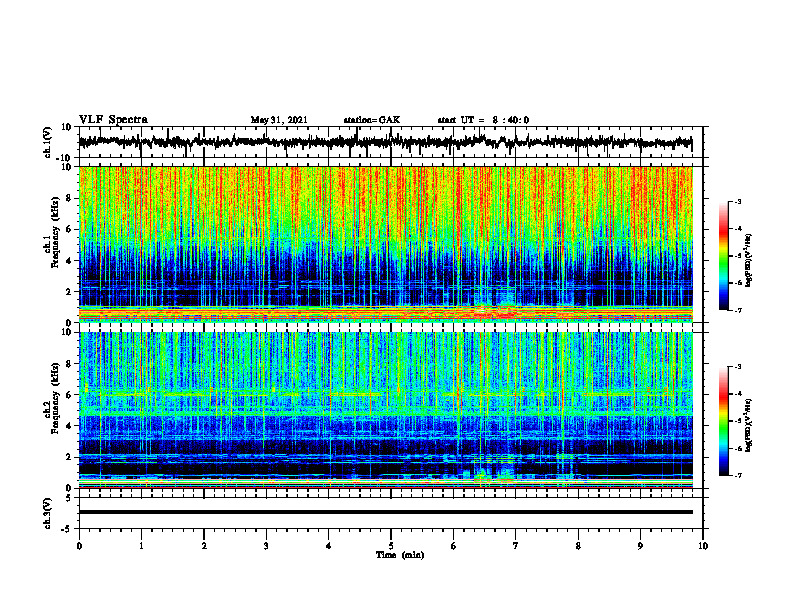
Task: Click the ch.1 color scale bar
Action: pos(723,256)
